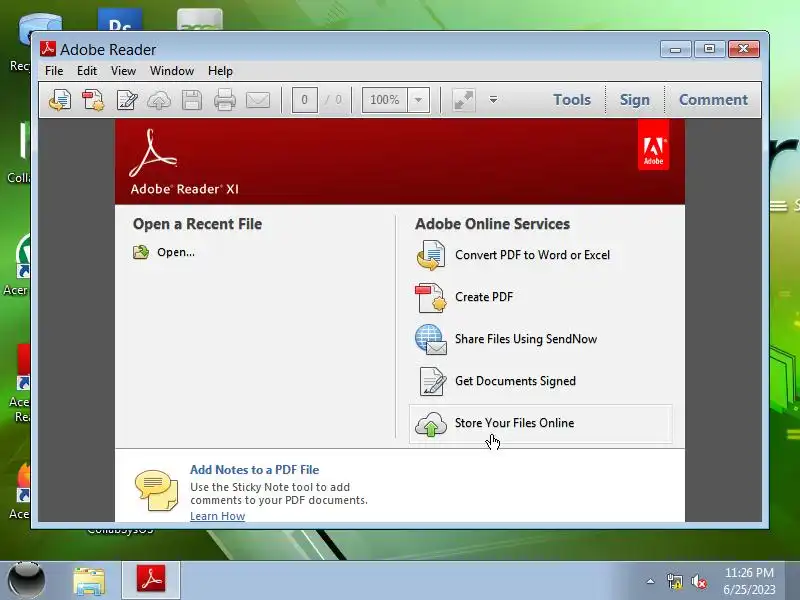800x600 pixels.
Task: Open the Comment pane
Action: pyautogui.click(x=713, y=99)
